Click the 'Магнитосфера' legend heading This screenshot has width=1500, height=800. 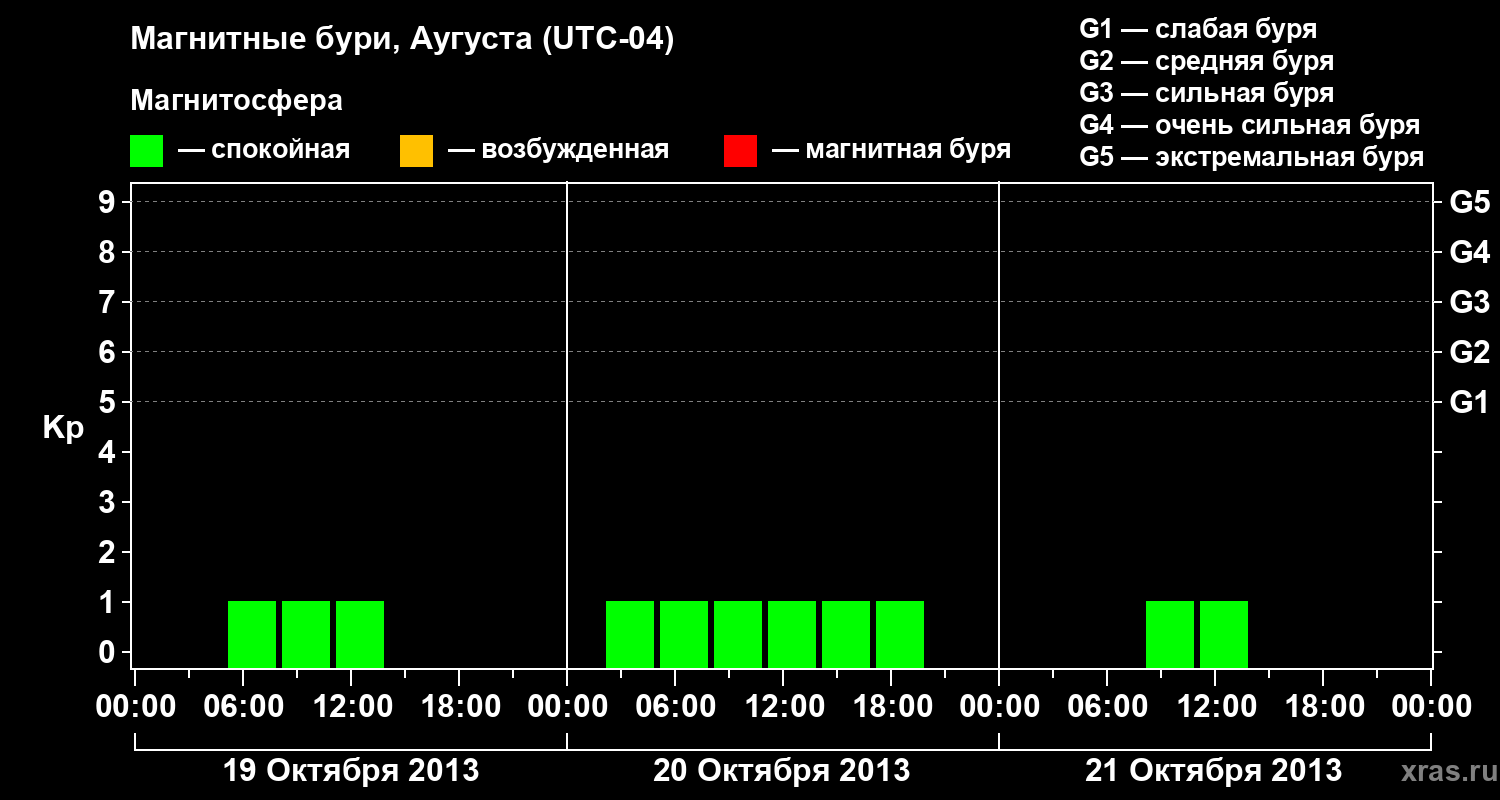tap(236, 101)
